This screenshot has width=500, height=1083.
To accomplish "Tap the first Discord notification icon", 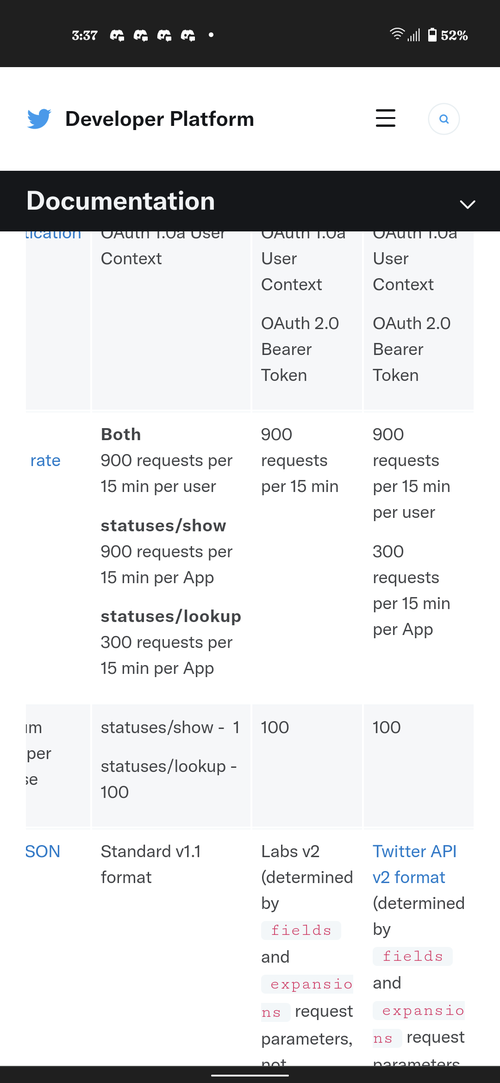I will pos(117,35).
